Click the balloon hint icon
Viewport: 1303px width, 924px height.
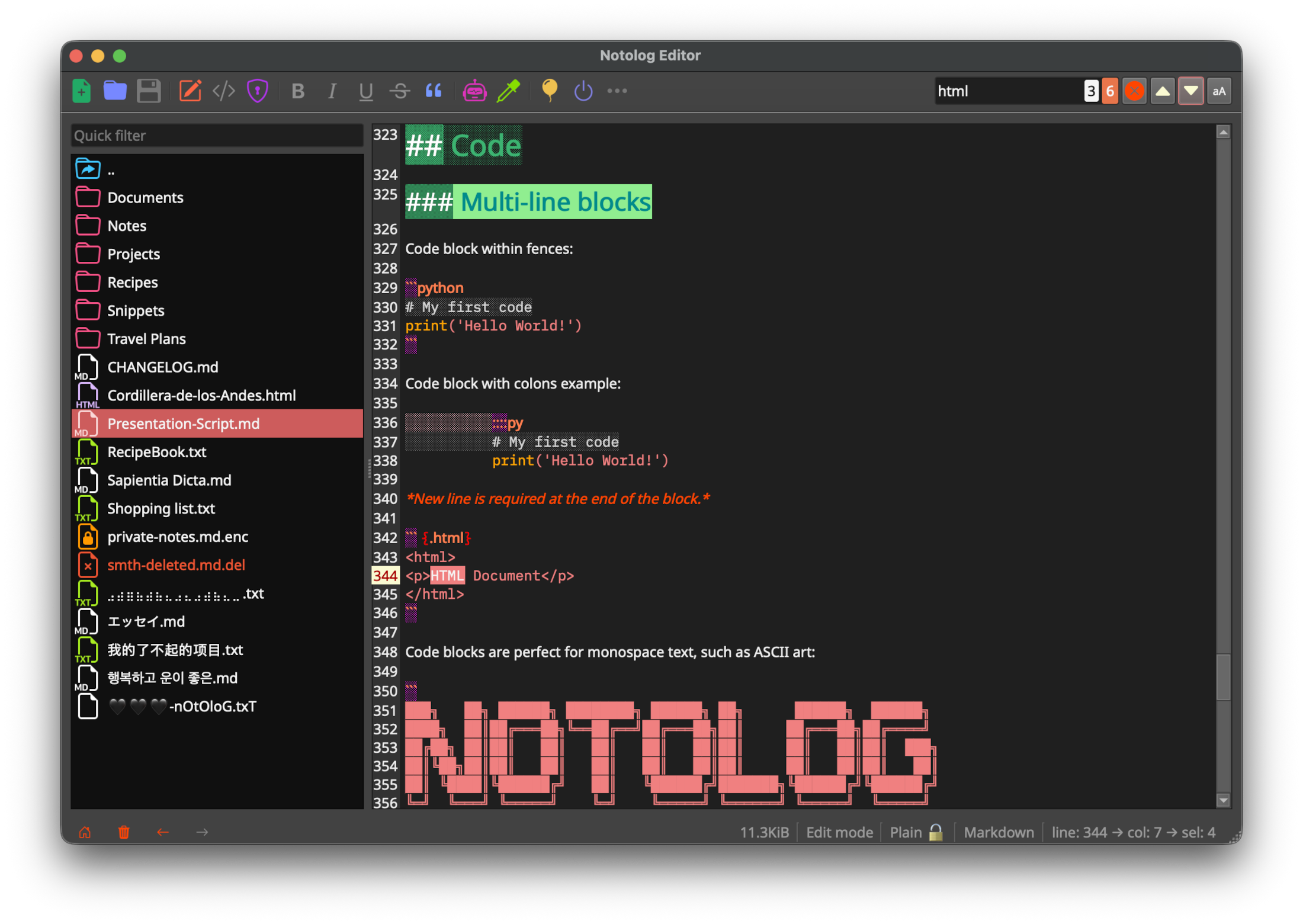(548, 91)
